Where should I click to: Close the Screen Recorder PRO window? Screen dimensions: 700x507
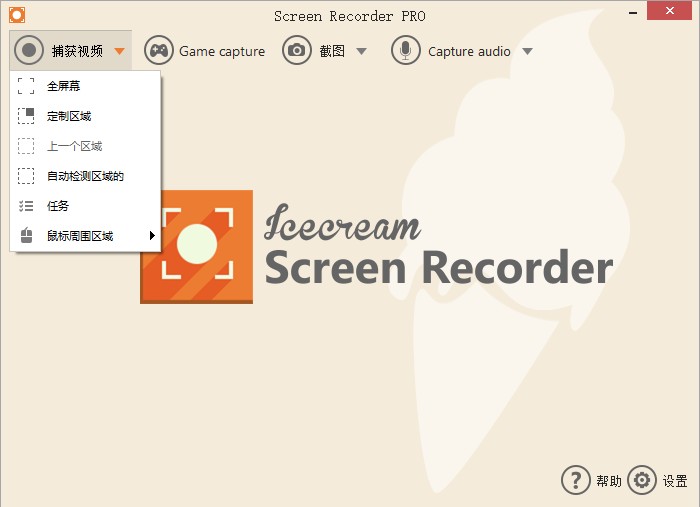tap(670, 11)
